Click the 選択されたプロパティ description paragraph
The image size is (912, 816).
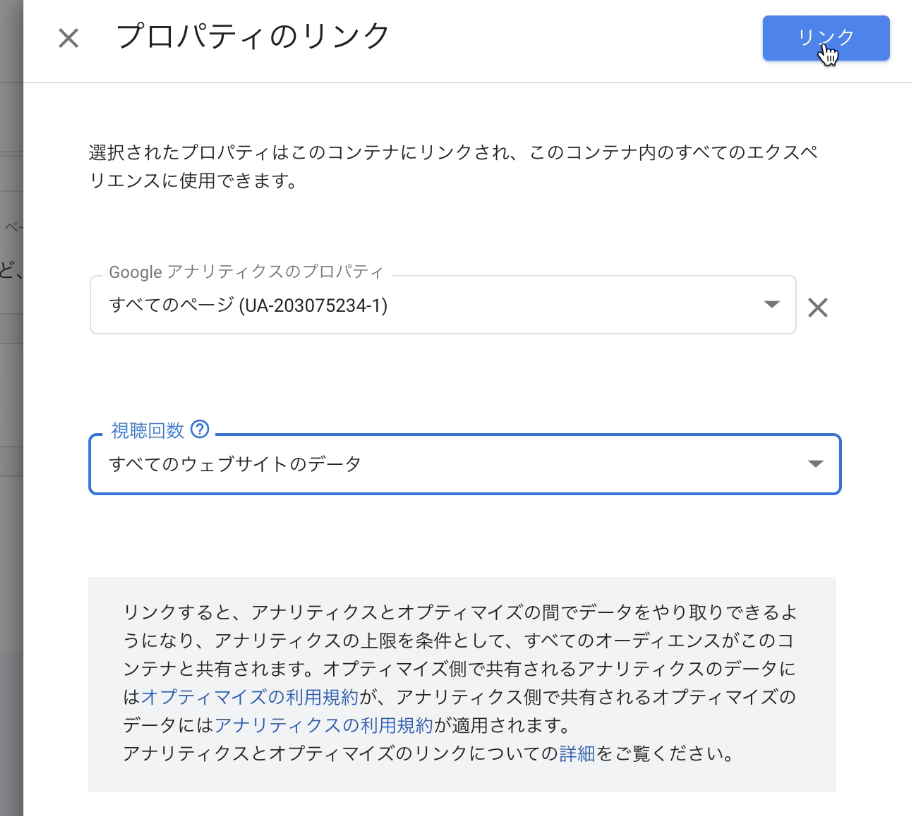tap(453, 166)
